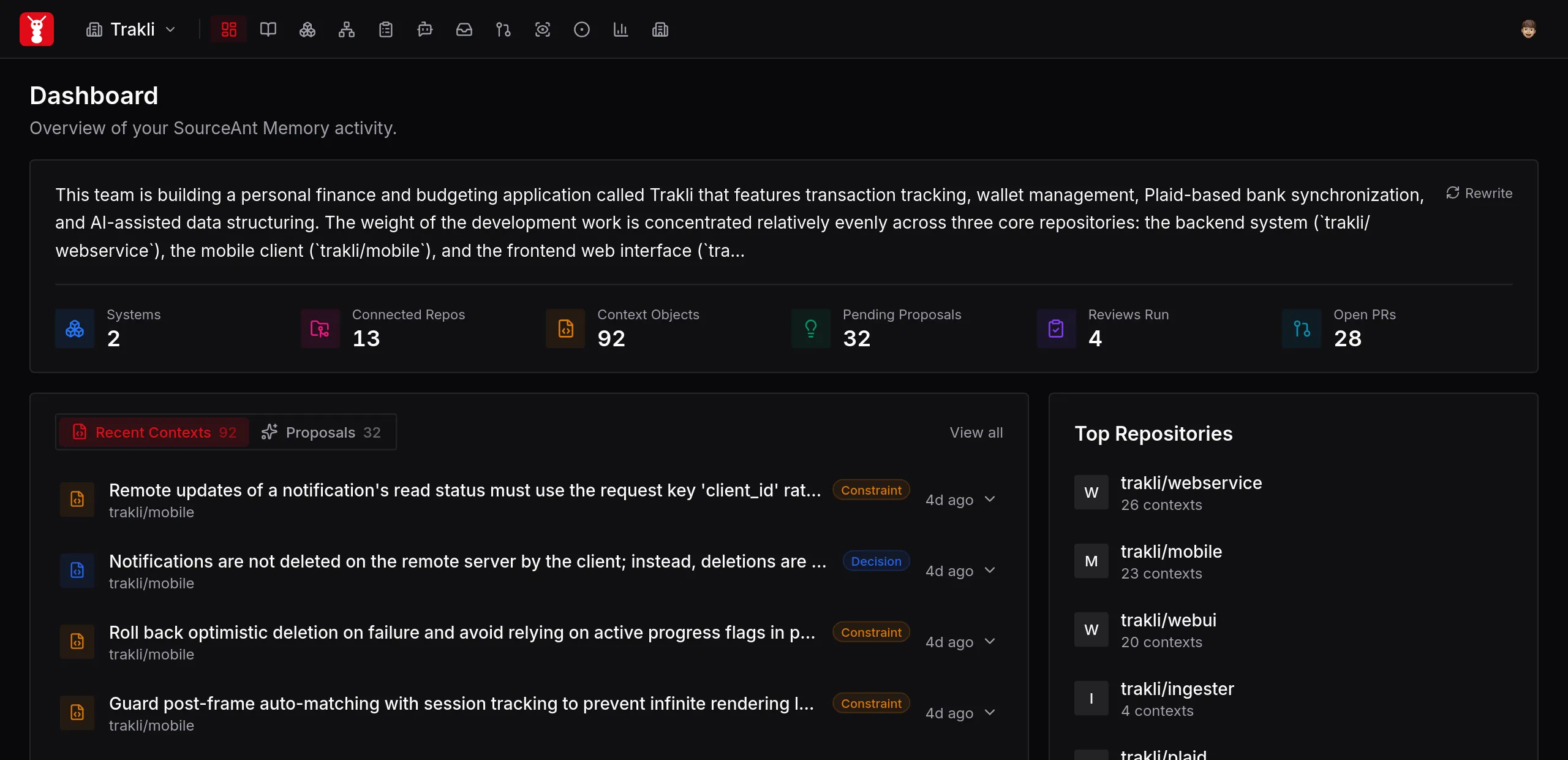Click the Constraint badge on the 'Remote updates' row
Screen dimensions: 1568x760
871,490
